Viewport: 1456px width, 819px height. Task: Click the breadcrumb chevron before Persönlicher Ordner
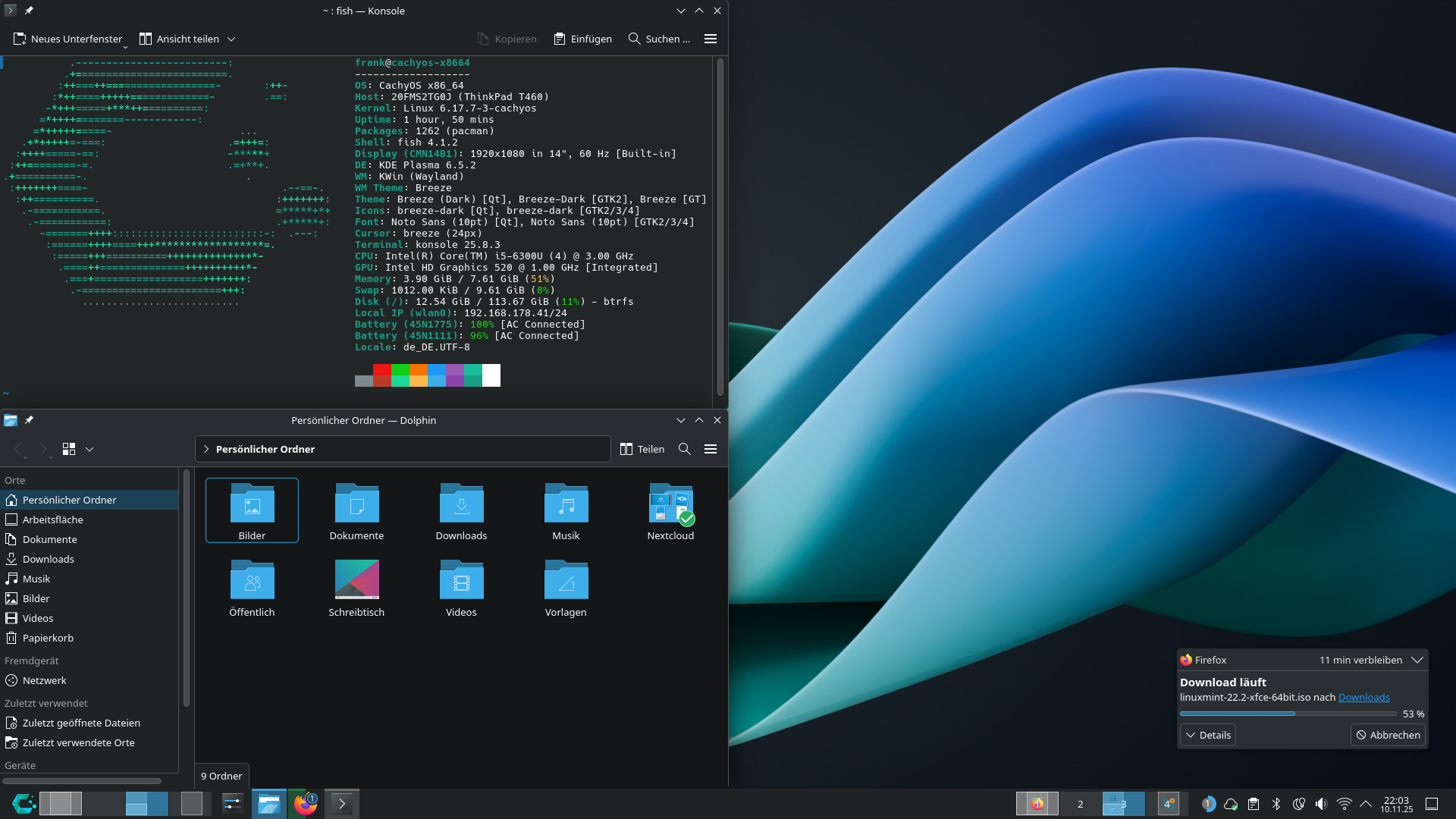coord(206,449)
